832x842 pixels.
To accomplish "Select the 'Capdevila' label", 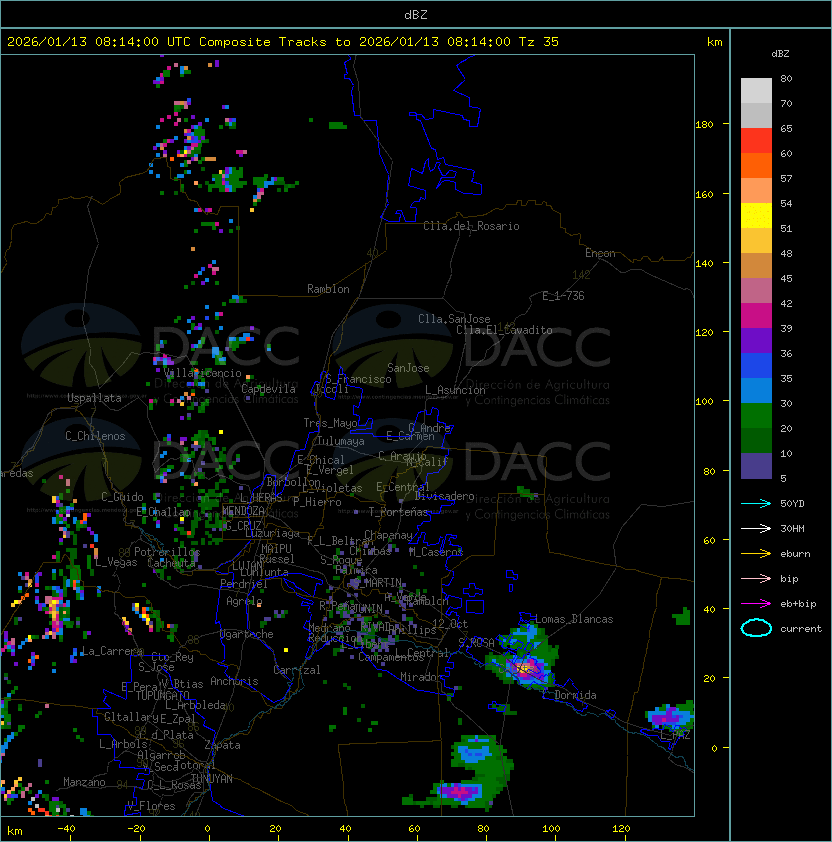I will pos(269,389).
